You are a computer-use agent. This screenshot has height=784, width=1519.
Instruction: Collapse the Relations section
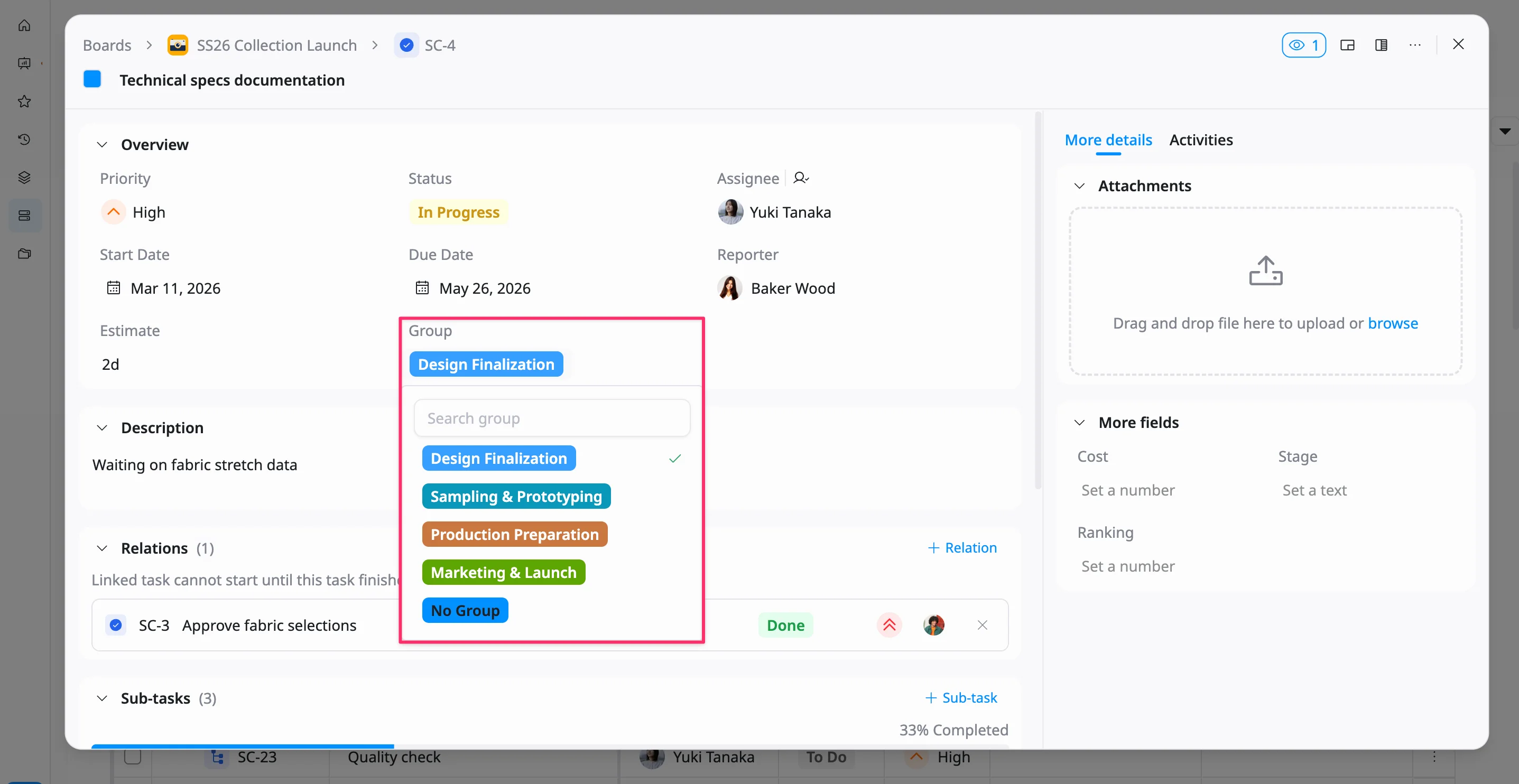pyautogui.click(x=101, y=548)
